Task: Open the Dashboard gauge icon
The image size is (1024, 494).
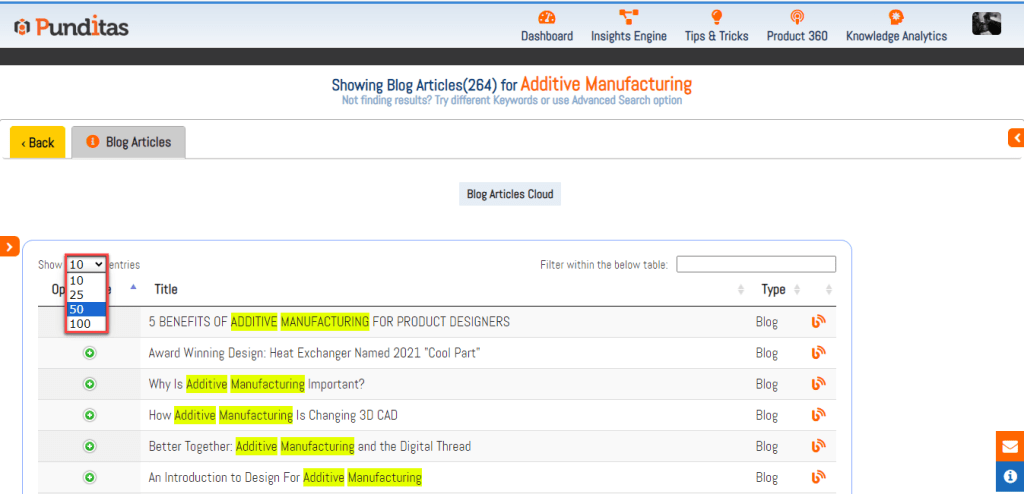Action: pos(546,17)
